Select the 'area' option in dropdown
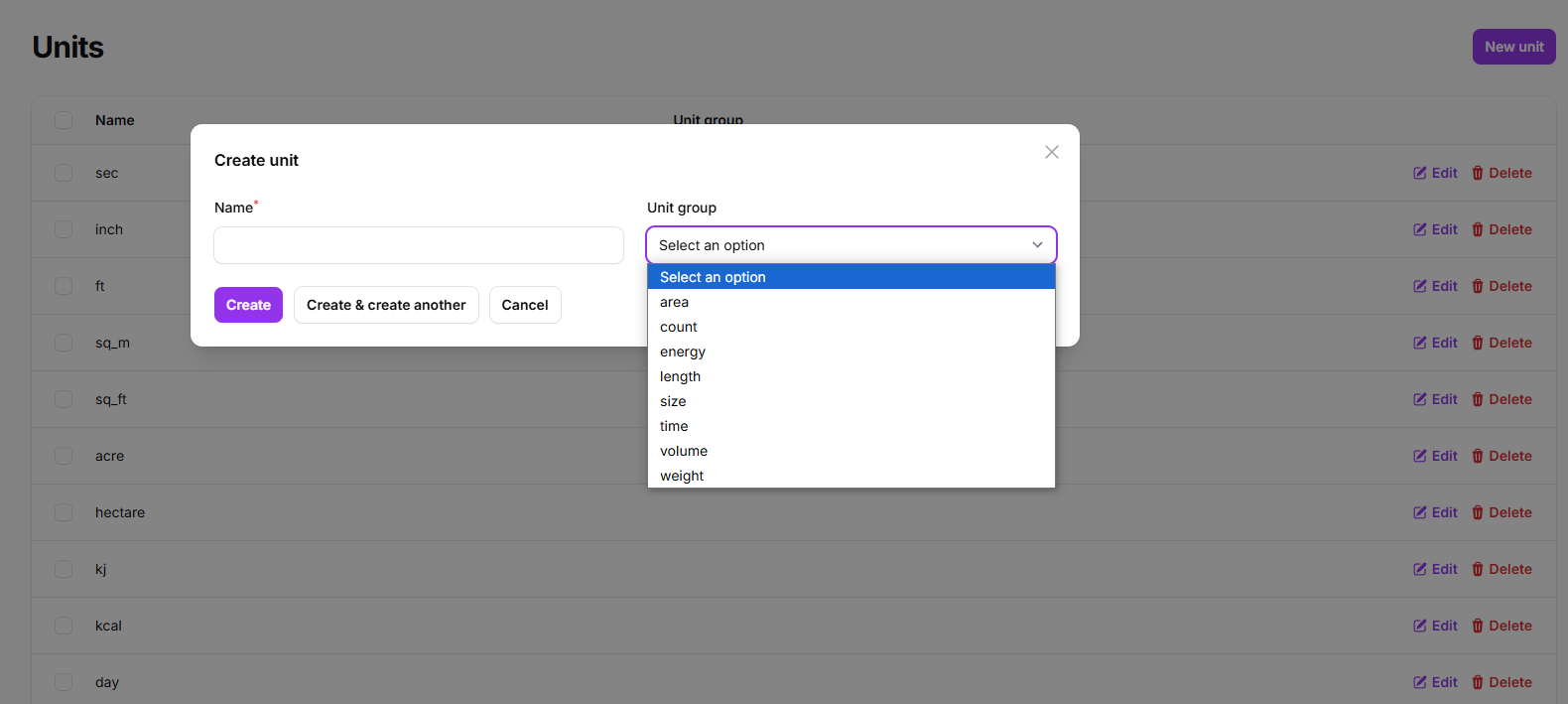1568x704 pixels. [674, 302]
